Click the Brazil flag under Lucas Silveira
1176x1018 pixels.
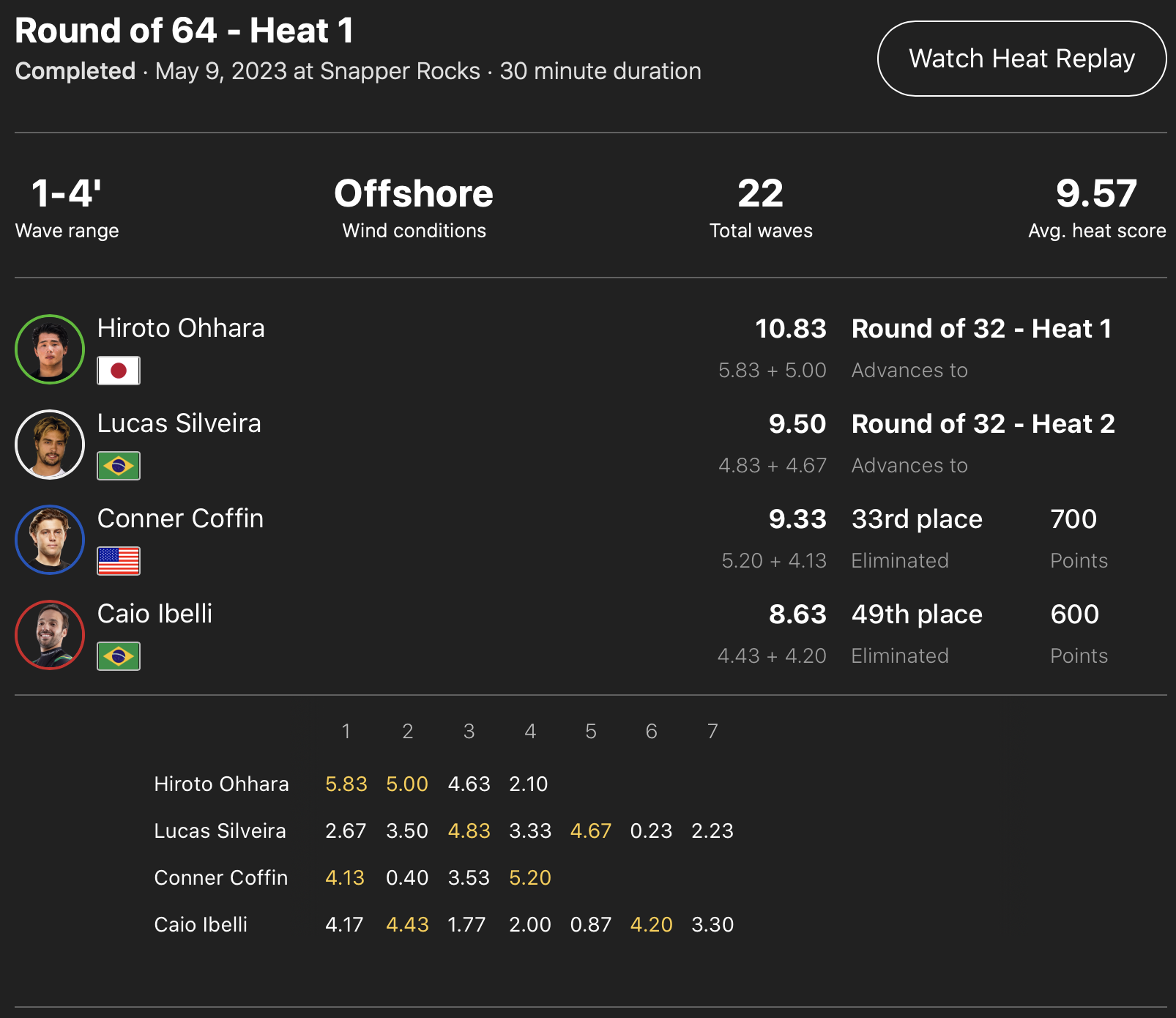click(x=119, y=466)
